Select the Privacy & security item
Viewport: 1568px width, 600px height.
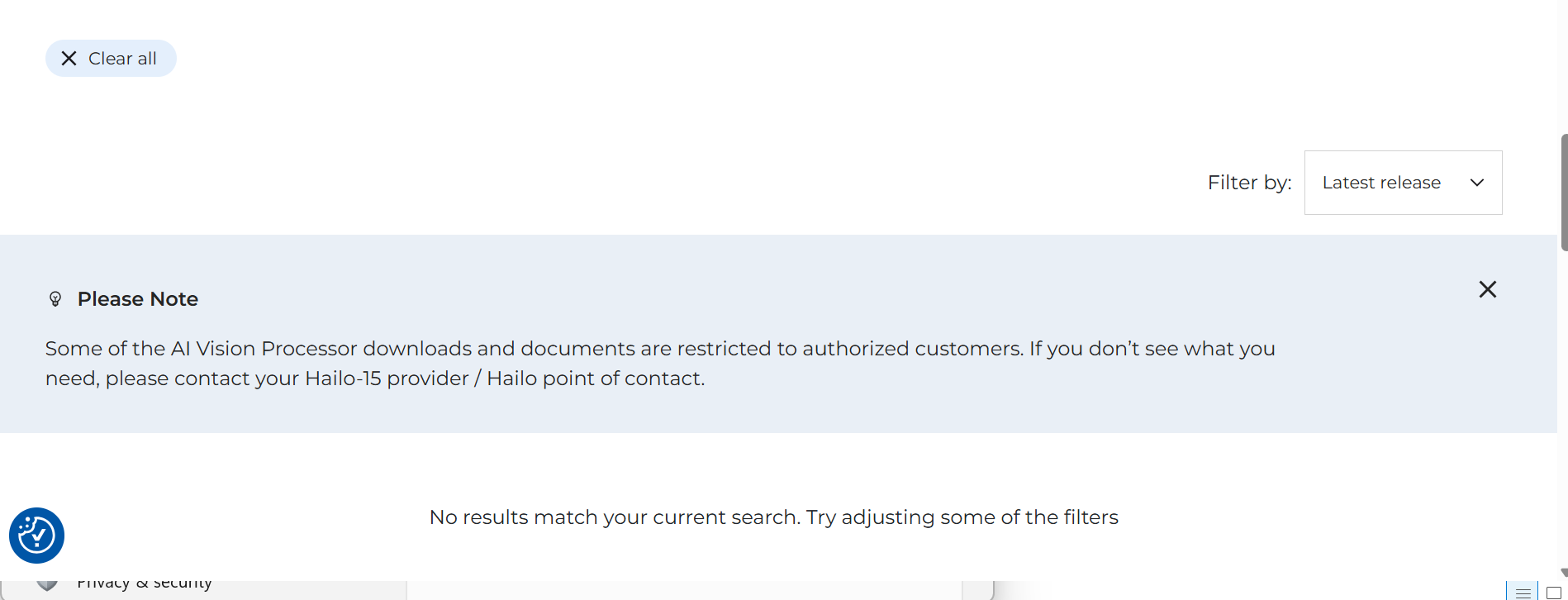coord(145,584)
